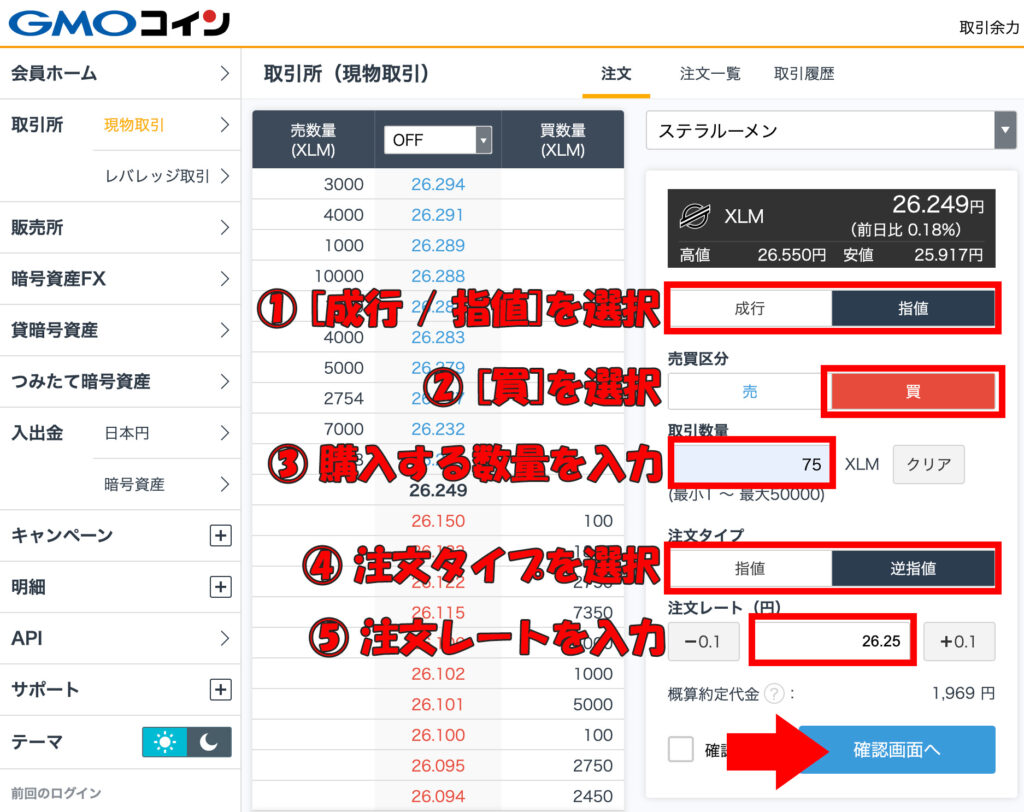The width and height of the screenshot is (1024, 812).
Task: Expand the サポート plus icon
Action: (x=221, y=689)
